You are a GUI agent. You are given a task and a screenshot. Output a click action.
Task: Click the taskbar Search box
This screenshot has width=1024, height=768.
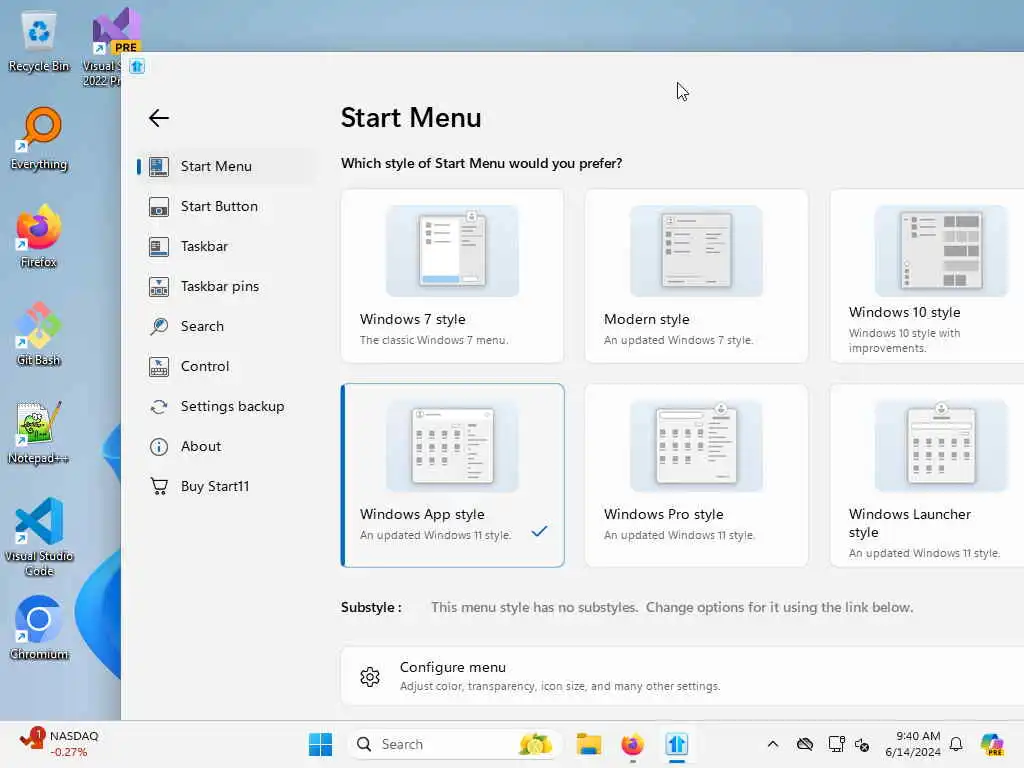[x=455, y=744]
